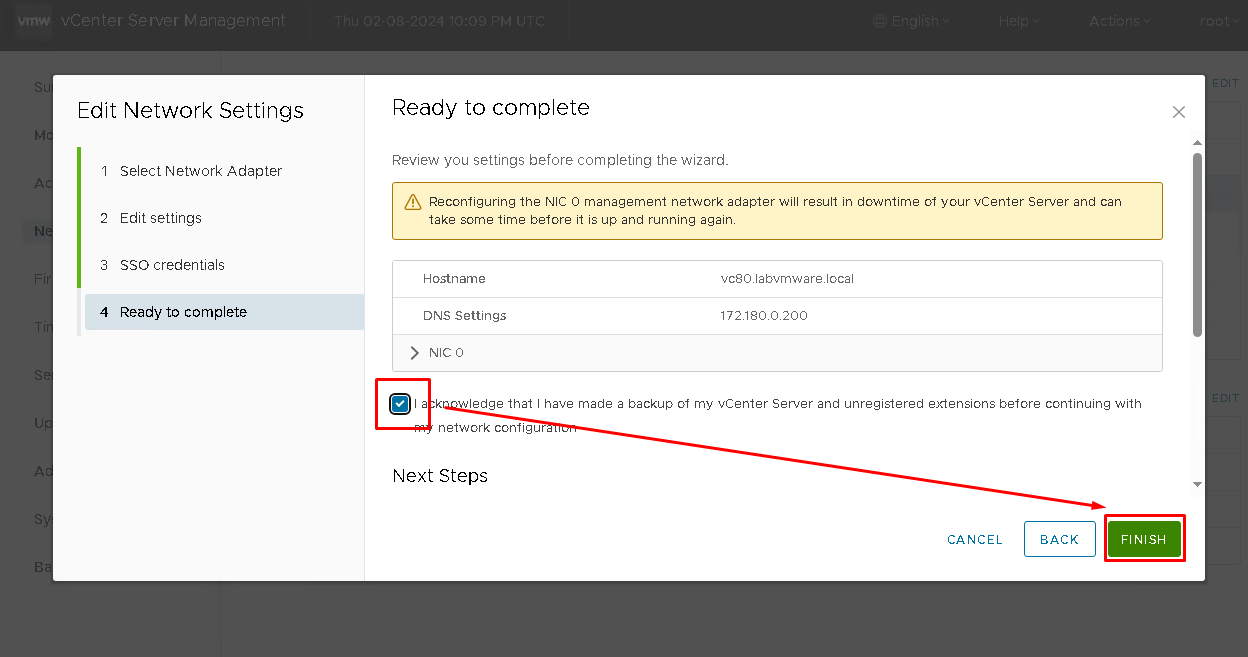The width and height of the screenshot is (1248, 657).
Task: Click the Ready to complete page heading
Action: point(491,108)
